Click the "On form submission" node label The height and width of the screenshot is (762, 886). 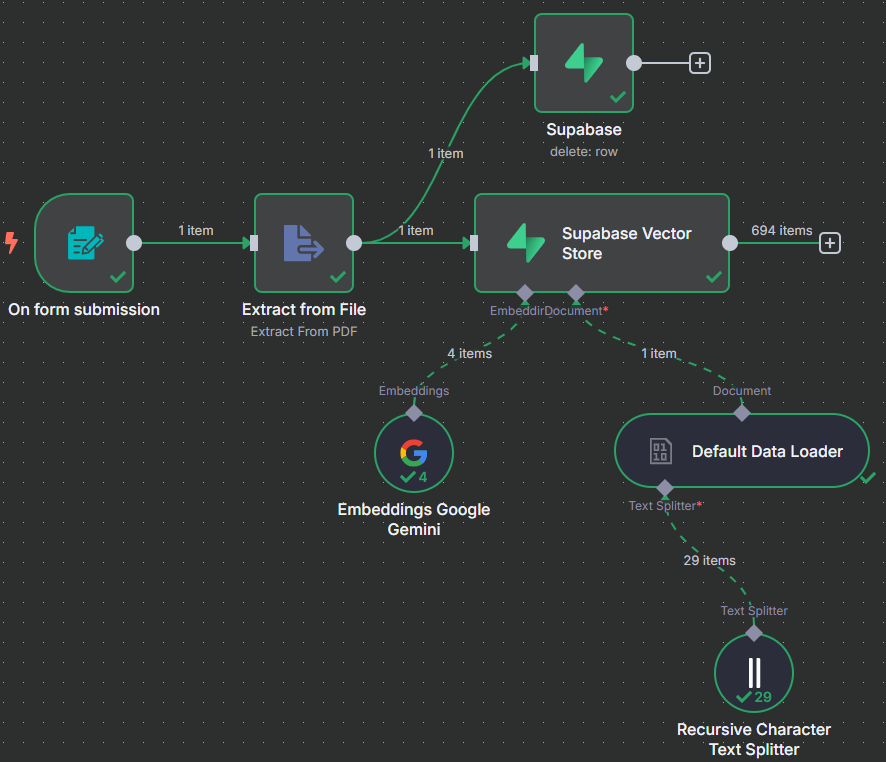coord(84,310)
